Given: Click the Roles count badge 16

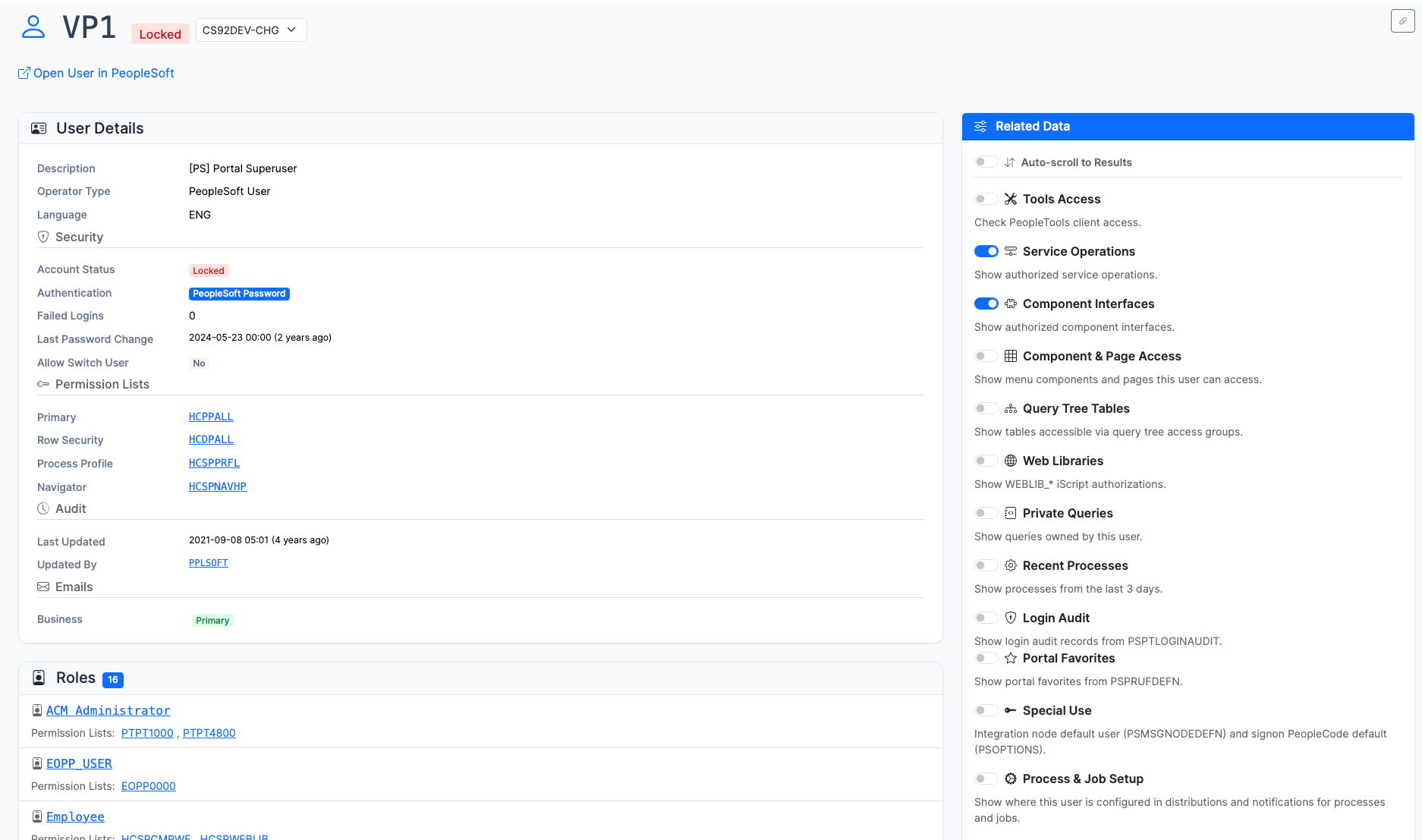Looking at the screenshot, I should [113, 680].
